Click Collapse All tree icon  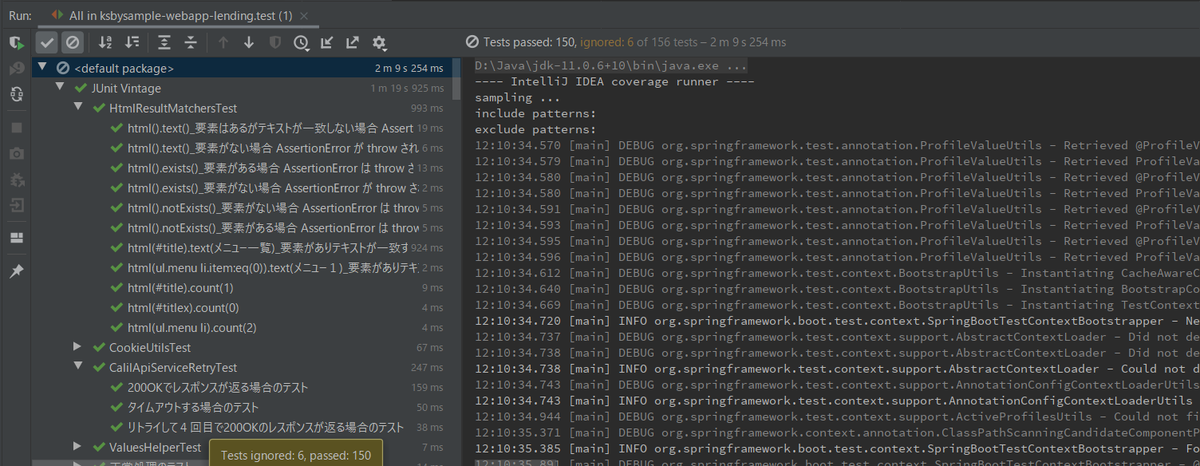tap(191, 42)
